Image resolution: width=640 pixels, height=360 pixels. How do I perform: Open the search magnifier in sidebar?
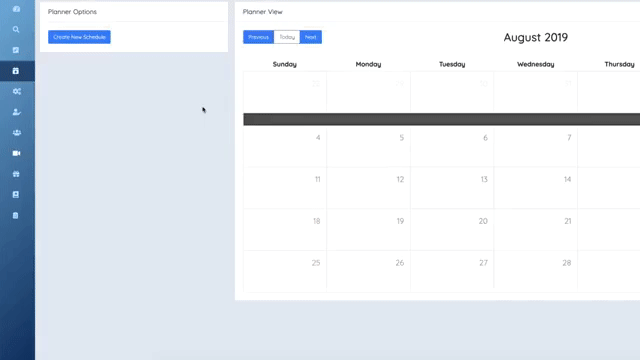pyautogui.click(x=16, y=29)
